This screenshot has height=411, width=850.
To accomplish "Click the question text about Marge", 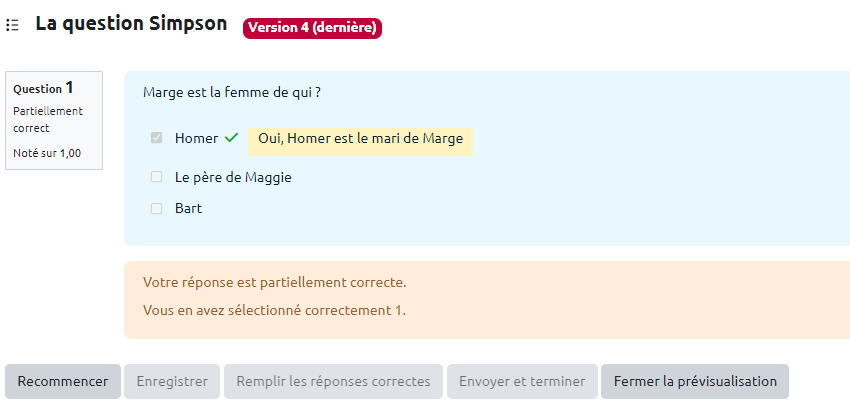I will [231, 93].
